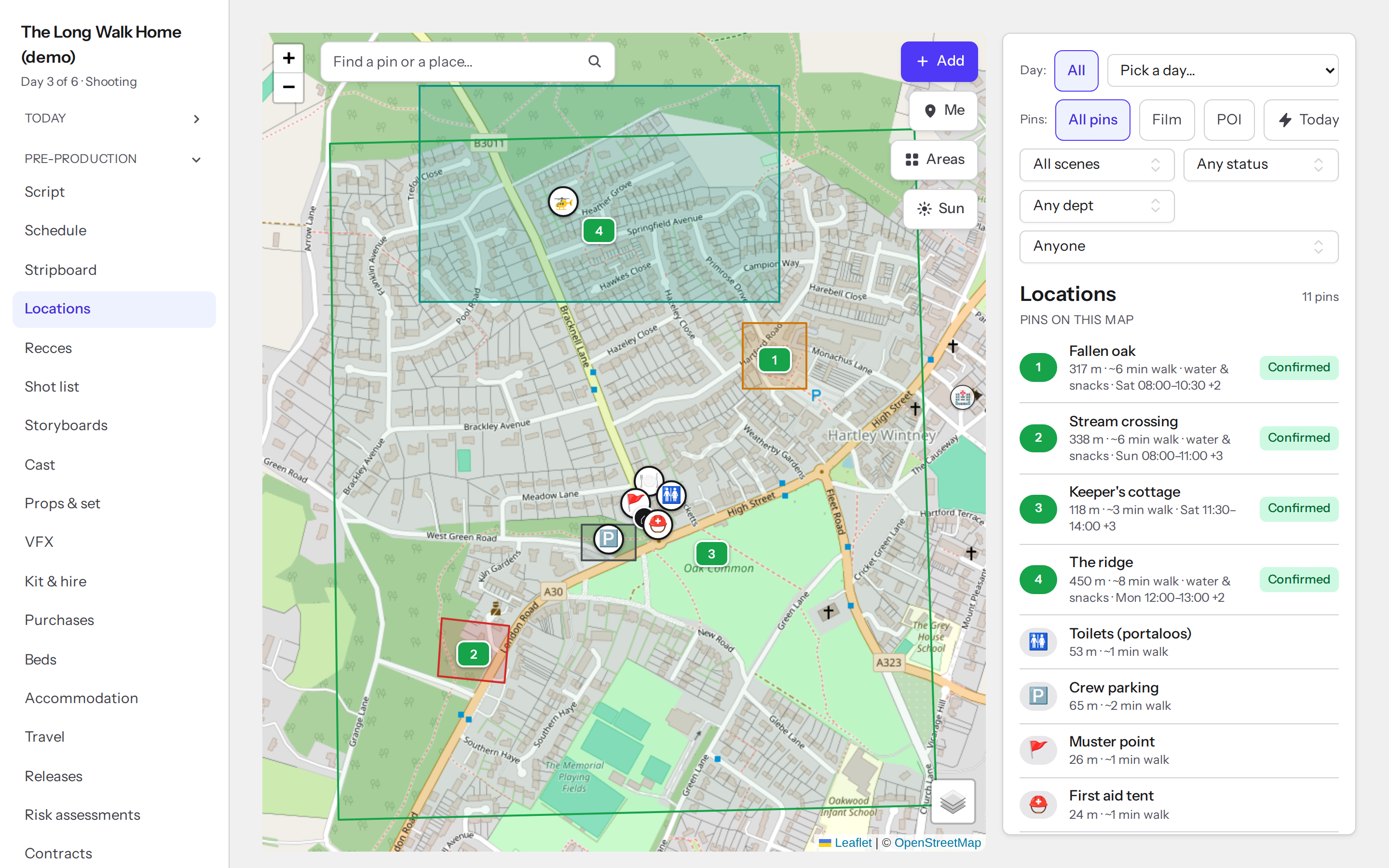The width and height of the screenshot is (1389, 868).
Task: Click the Me location button
Action: 943,110
